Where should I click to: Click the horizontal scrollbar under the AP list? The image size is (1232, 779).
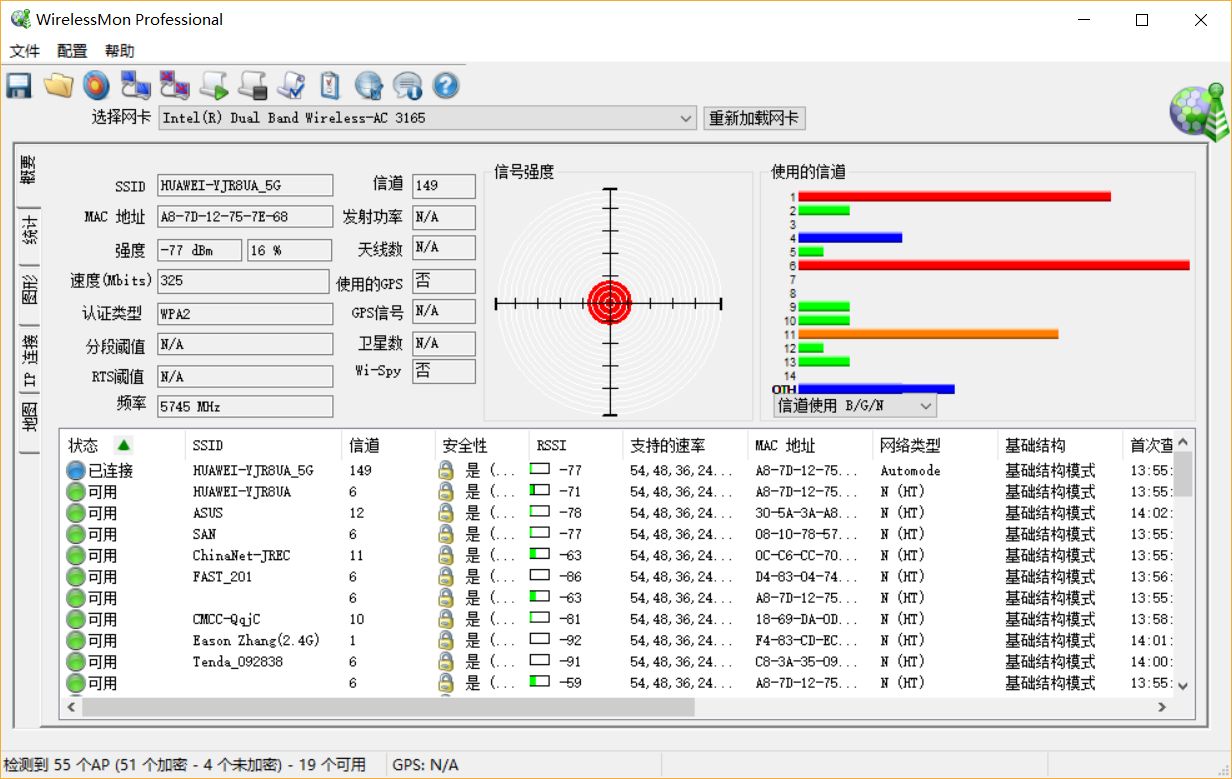point(387,706)
